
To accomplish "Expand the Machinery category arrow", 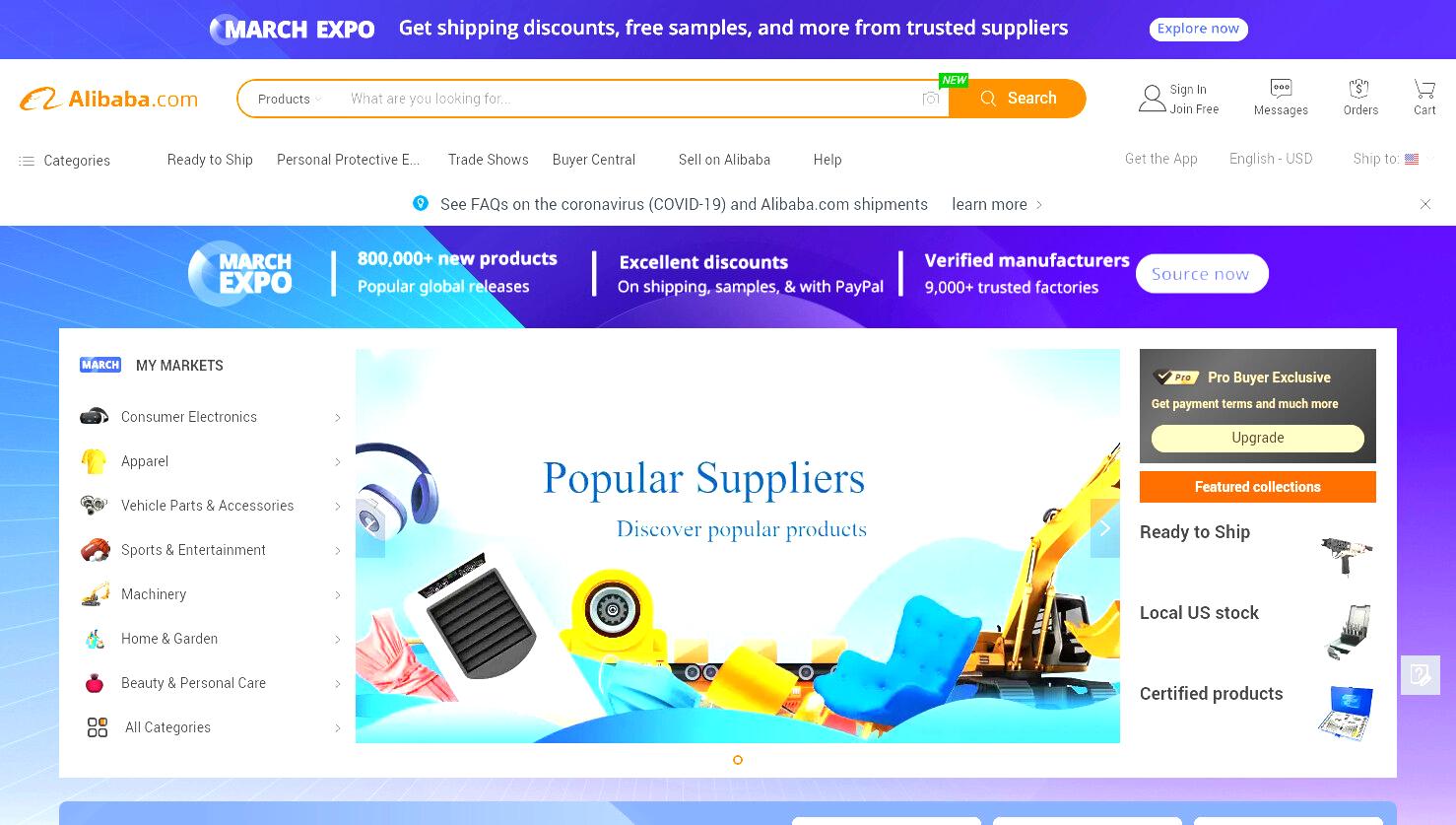I will 337,595.
